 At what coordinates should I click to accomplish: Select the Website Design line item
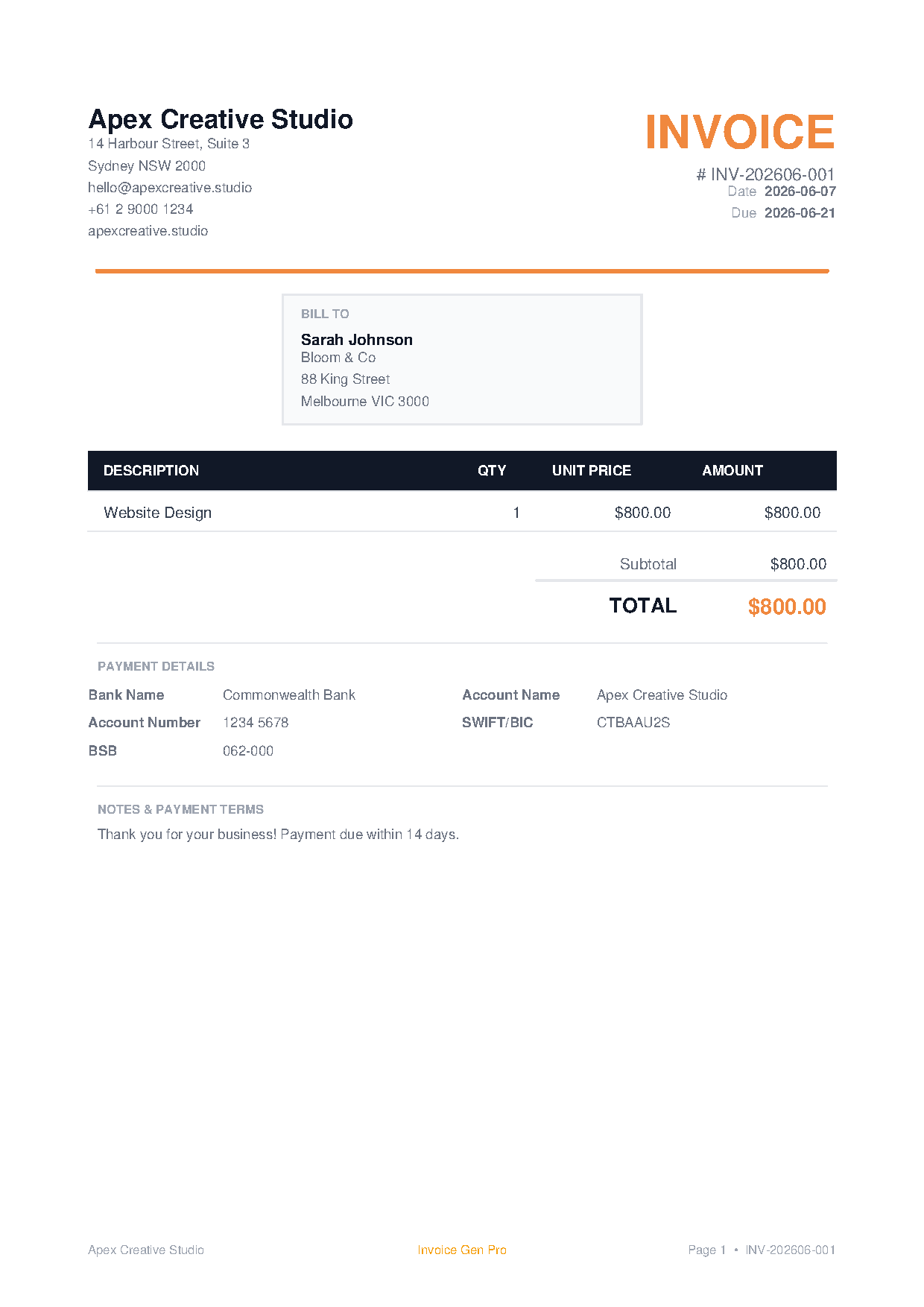[158, 513]
